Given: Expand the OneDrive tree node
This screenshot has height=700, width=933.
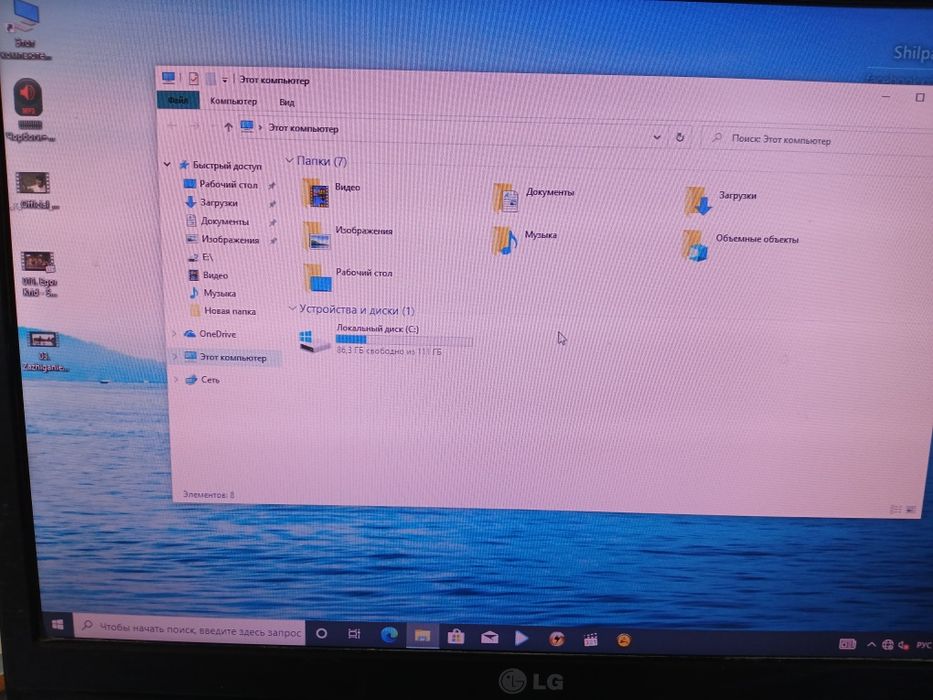Looking at the screenshot, I should click(175, 333).
